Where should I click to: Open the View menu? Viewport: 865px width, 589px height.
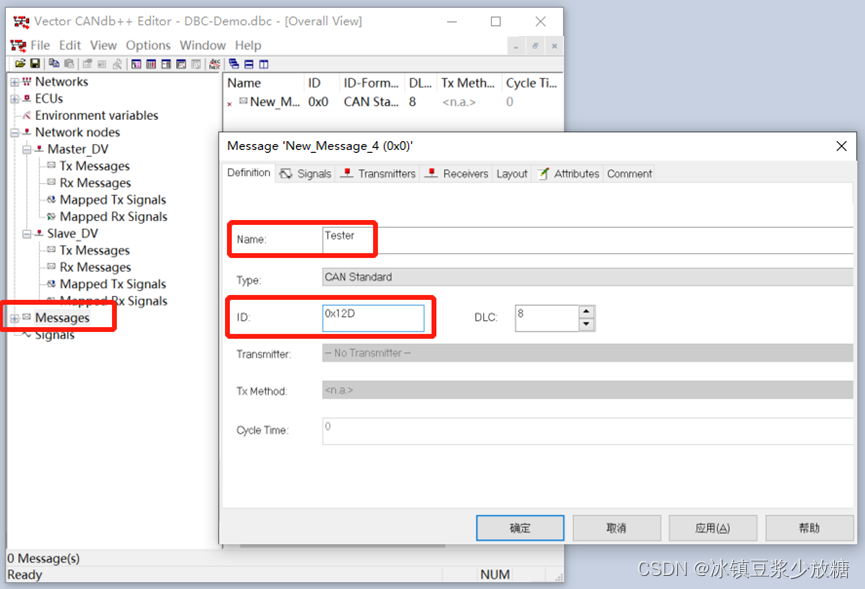(103, 45)
